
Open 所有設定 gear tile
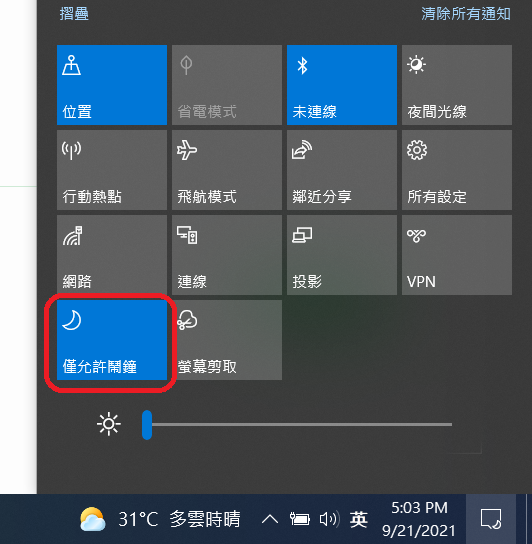[x=457, y=170]
